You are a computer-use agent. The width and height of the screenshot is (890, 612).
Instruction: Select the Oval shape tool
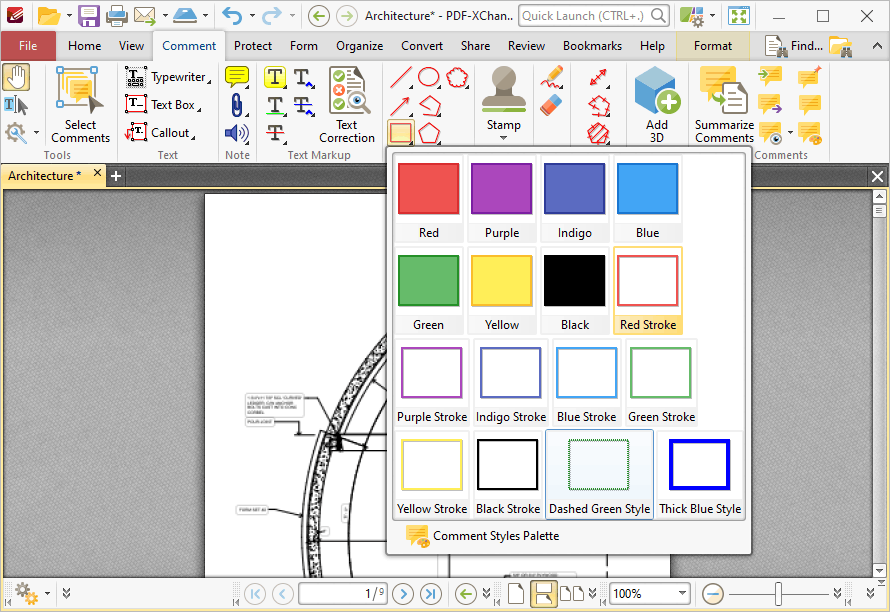click(429, 77)
